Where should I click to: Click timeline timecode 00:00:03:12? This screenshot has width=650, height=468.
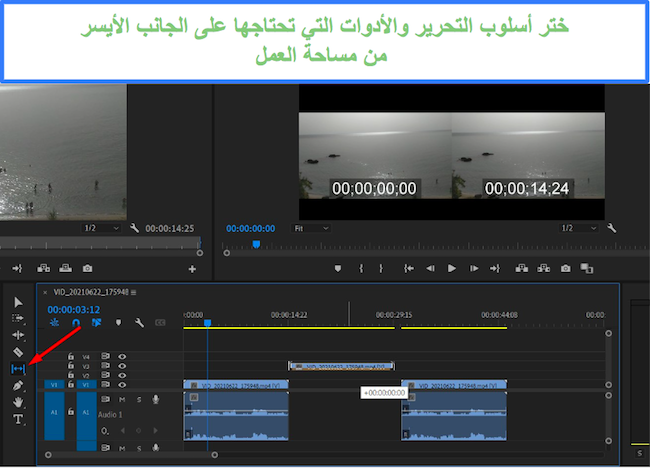(x=73, y=310)
